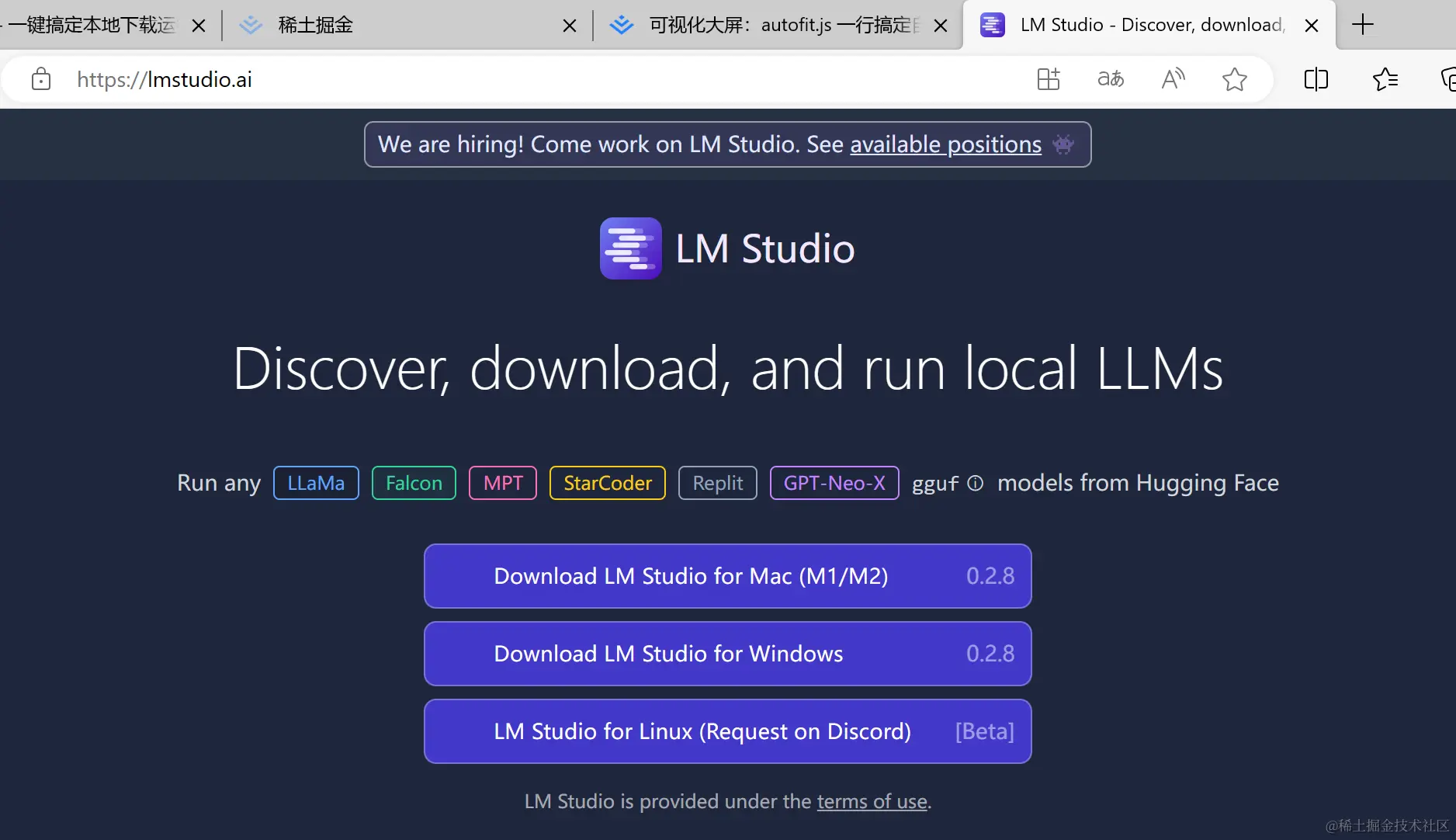Open the split screen icon
Viewport: 1456px width, 840px height.
1316,79
